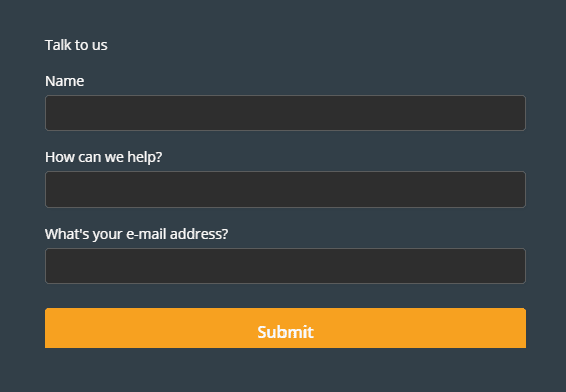Click inside the help request entry box

(285, 190)
